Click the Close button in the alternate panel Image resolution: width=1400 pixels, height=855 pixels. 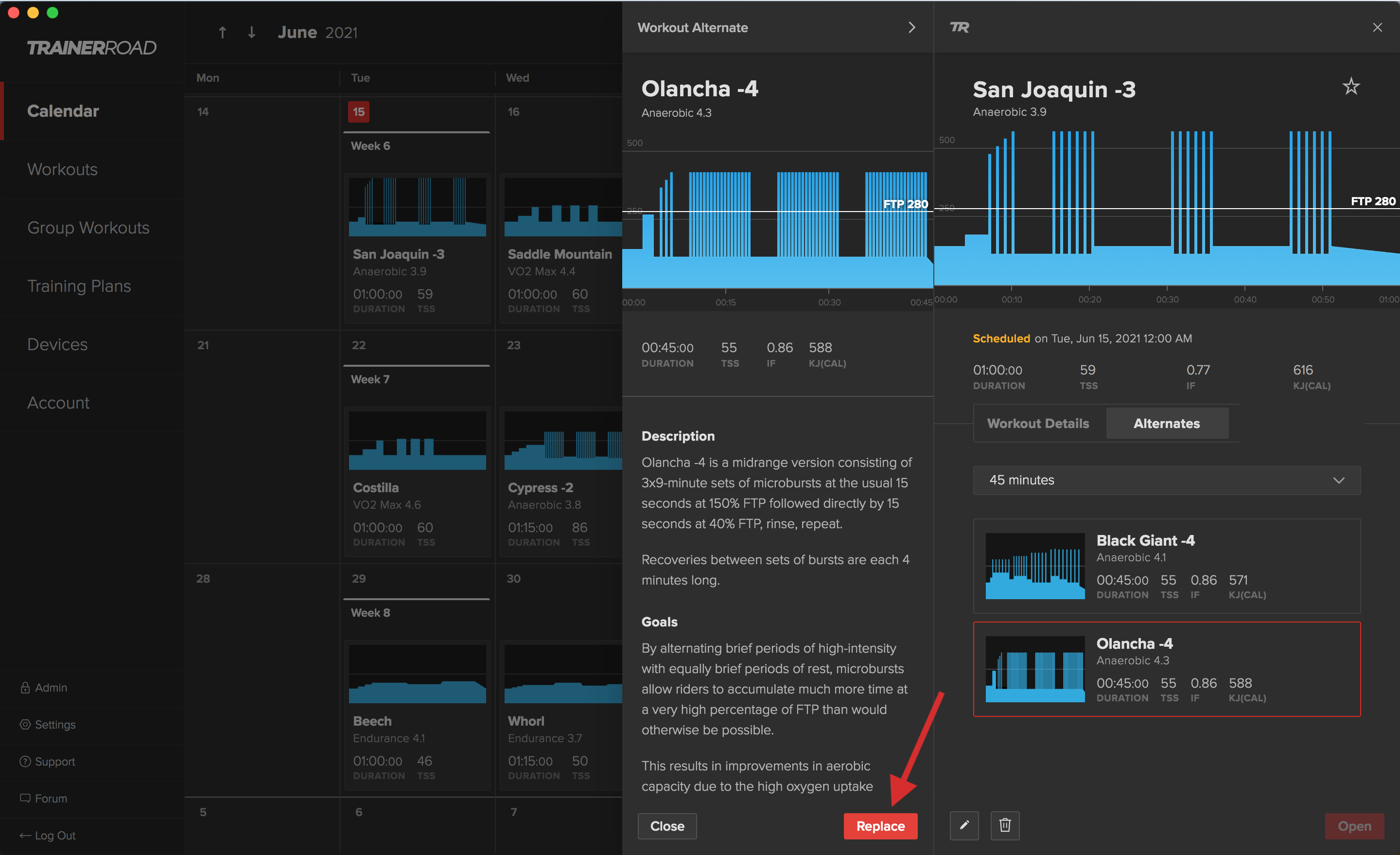click(x=667, y=826)
